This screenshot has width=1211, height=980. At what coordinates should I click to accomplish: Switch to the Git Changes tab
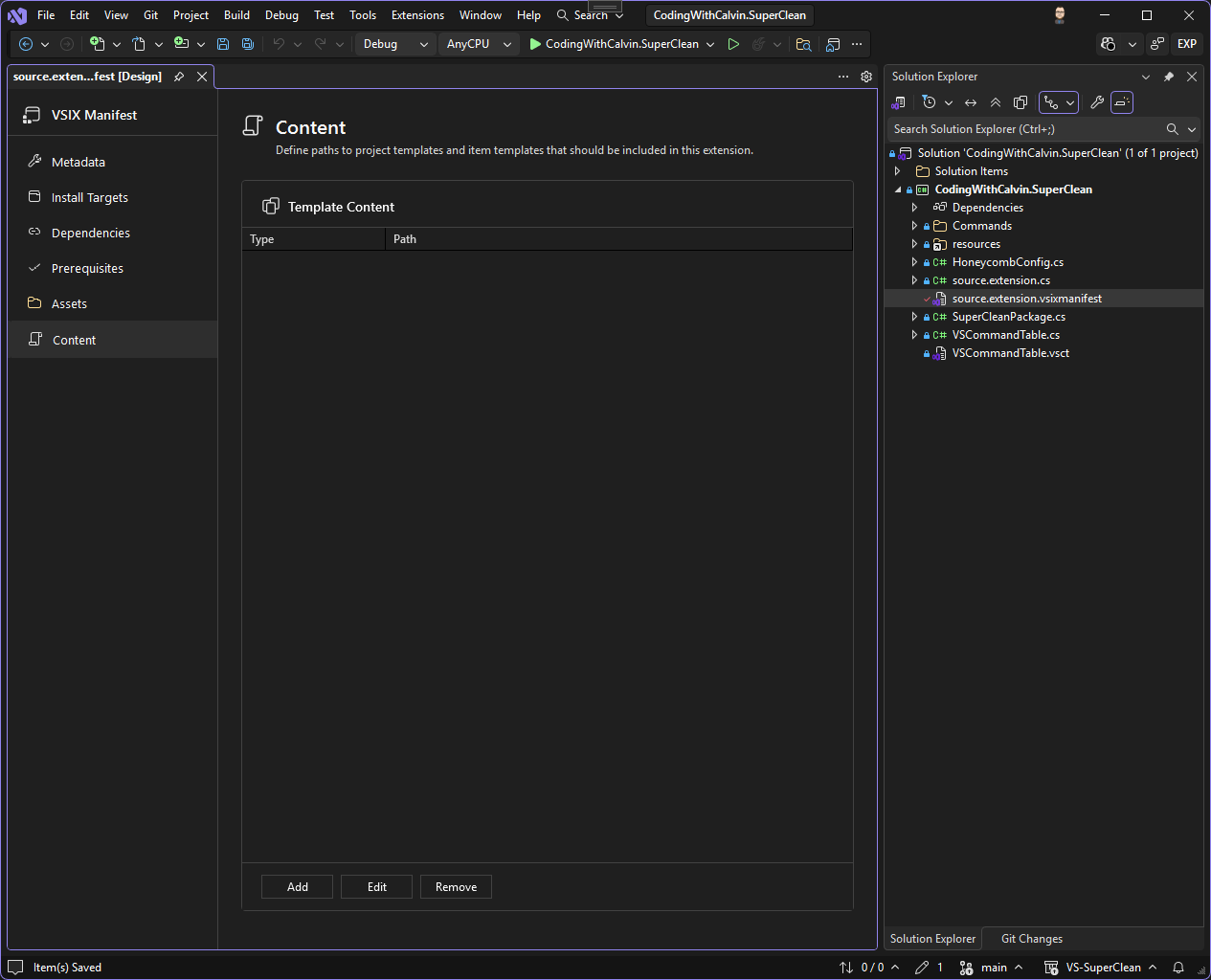pos(1031,939)
